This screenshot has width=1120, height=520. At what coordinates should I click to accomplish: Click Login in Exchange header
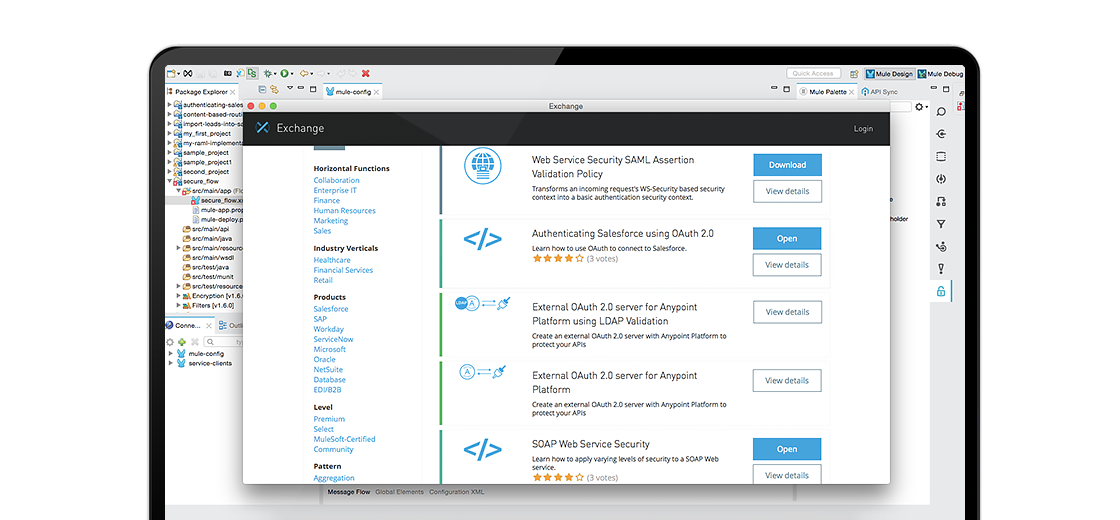[x=863, y=129]
